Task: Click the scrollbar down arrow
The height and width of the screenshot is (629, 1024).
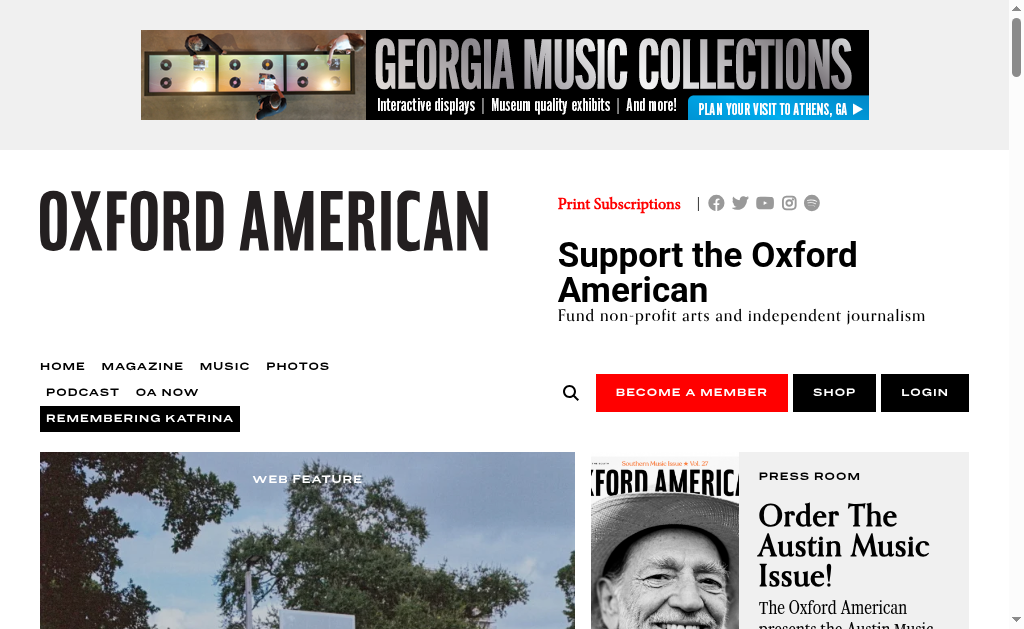Action: click(1016, 619)
